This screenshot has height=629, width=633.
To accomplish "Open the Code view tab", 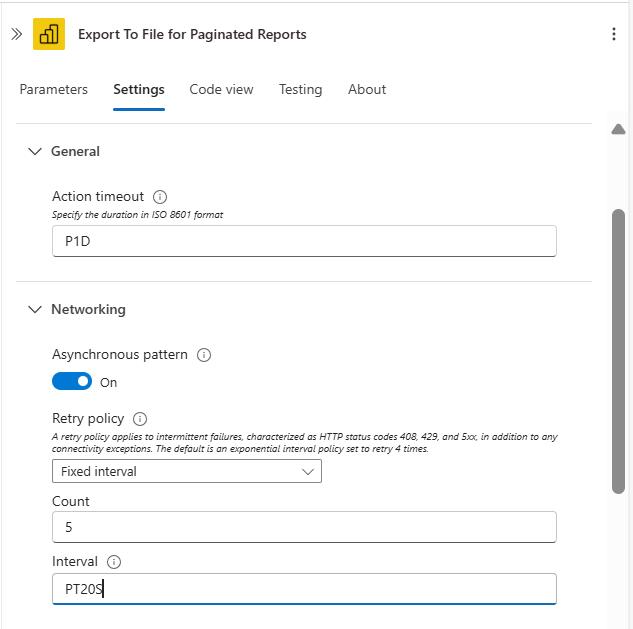I will 221,89.
